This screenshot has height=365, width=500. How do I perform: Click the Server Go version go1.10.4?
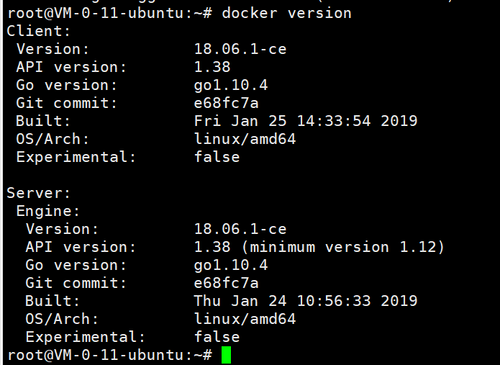pos(231,266)
